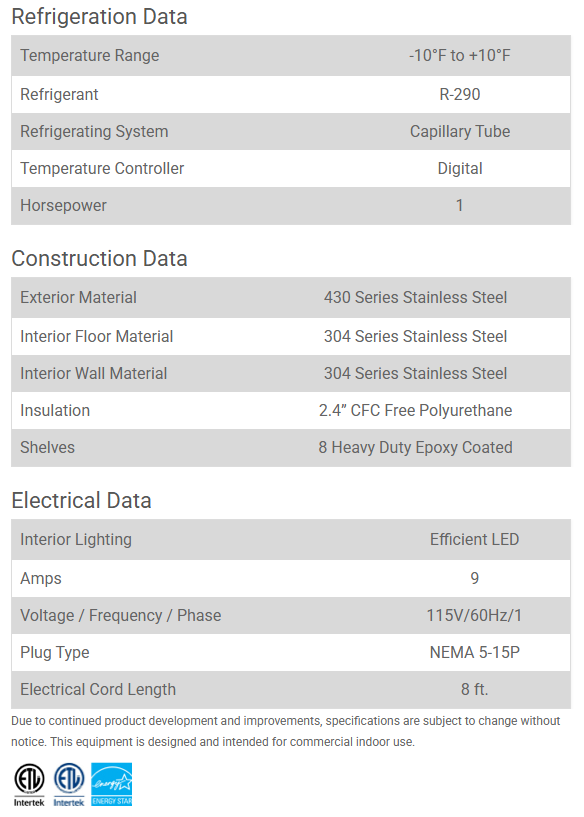
Task: Click the Temperature Controller row label
Action: point(102,168)
